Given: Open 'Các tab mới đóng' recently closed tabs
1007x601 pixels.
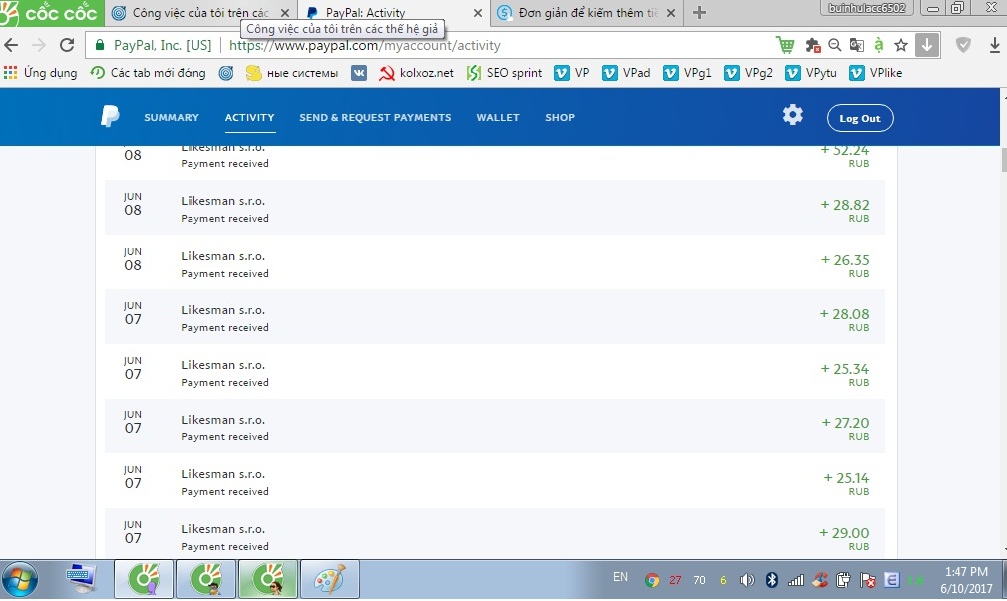Looking at the screenshot, I should (x=148, y=73).
